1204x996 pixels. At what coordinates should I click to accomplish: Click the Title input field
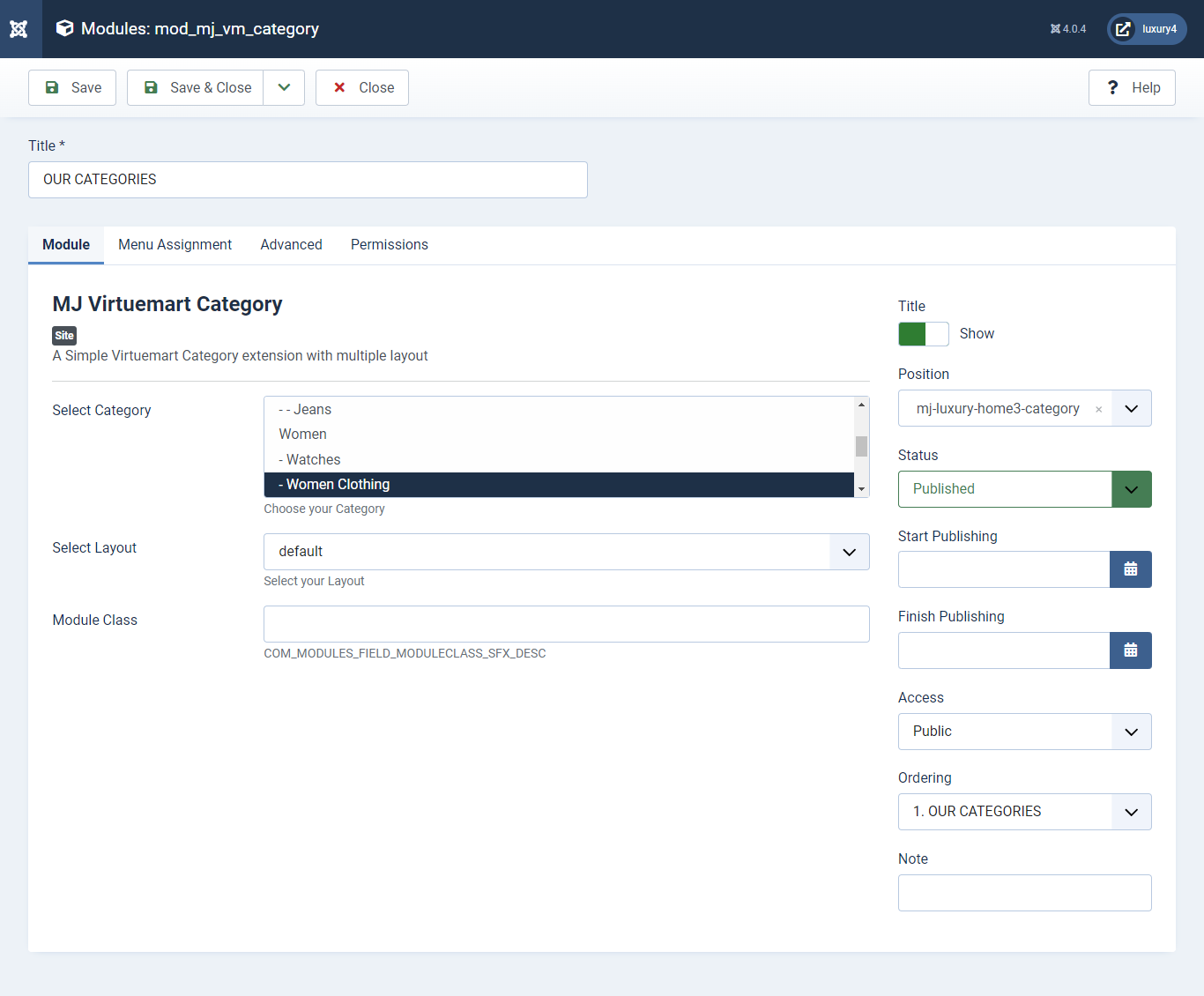click(x=308, y=180)
